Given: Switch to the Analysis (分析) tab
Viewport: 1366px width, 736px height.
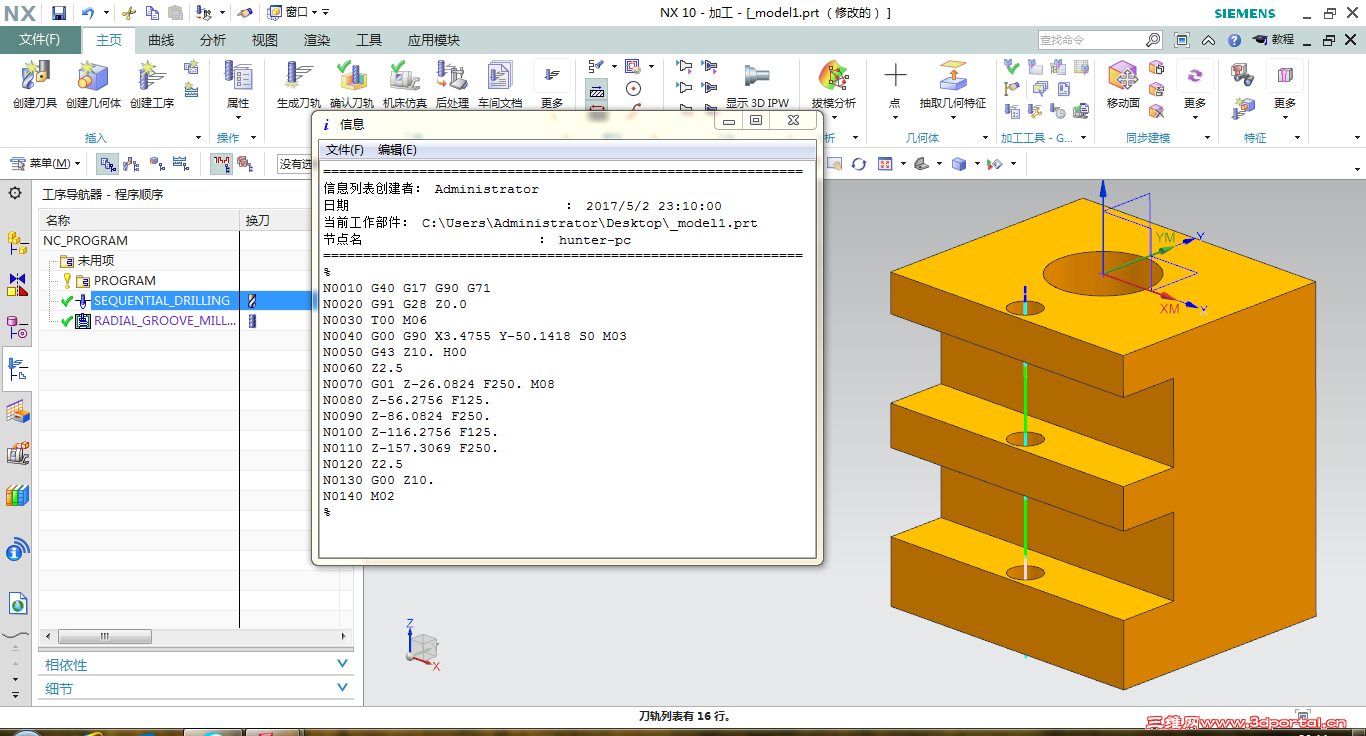Looking at the screenshot, I should pos(213,40).
